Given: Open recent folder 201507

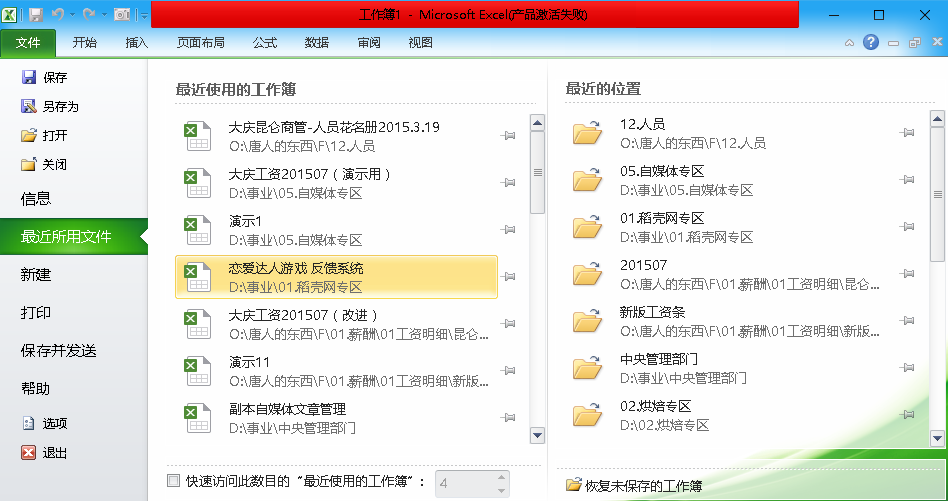Looking at the screenshot, I should [x=730, y=274].
